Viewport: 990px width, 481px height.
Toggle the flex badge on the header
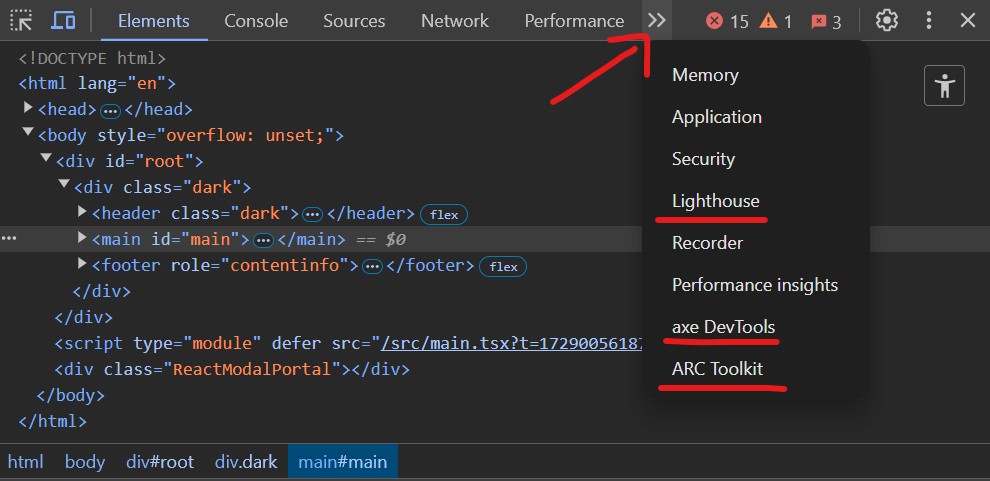tap(444, 215)
